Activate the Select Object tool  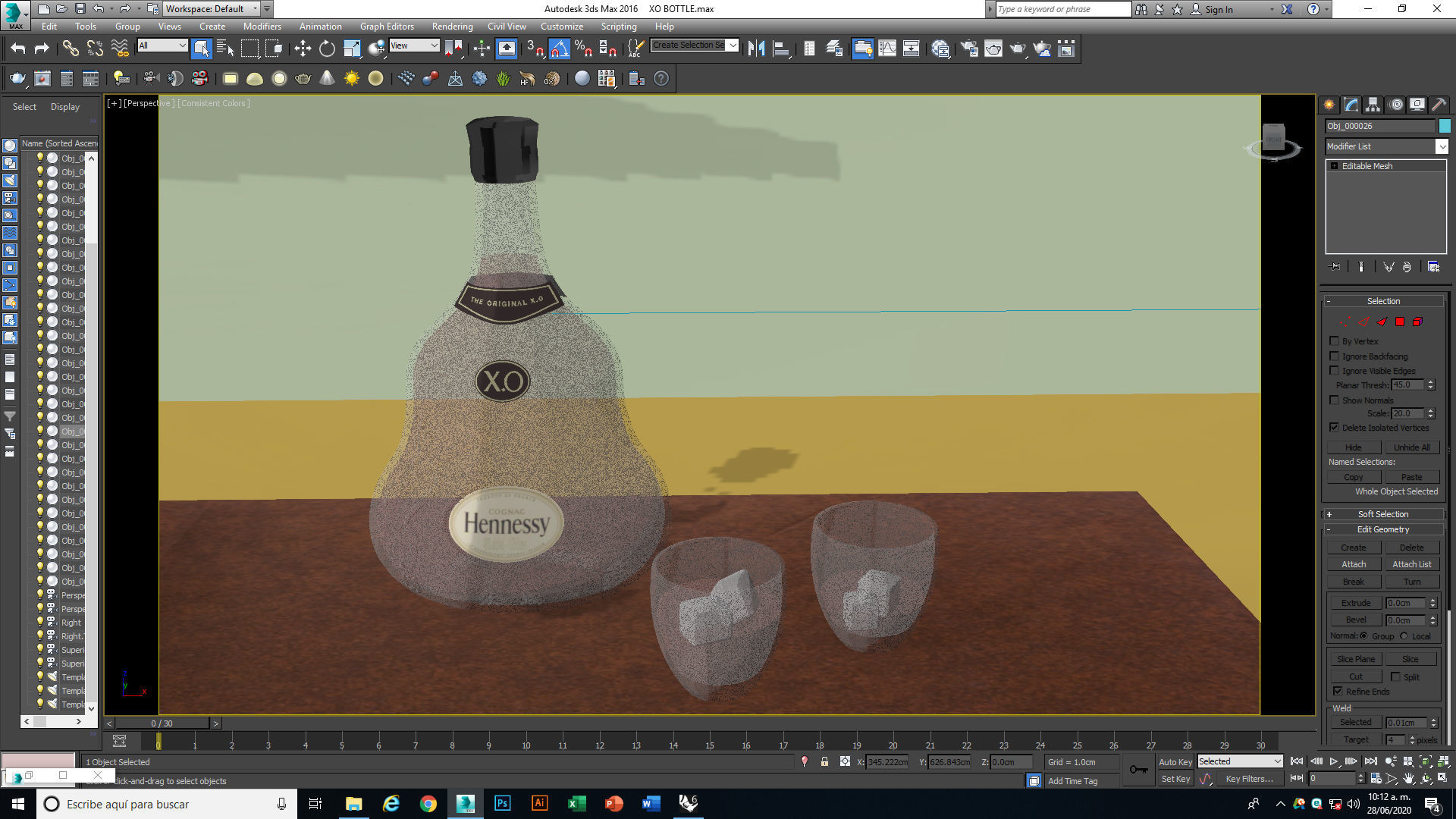201,49
